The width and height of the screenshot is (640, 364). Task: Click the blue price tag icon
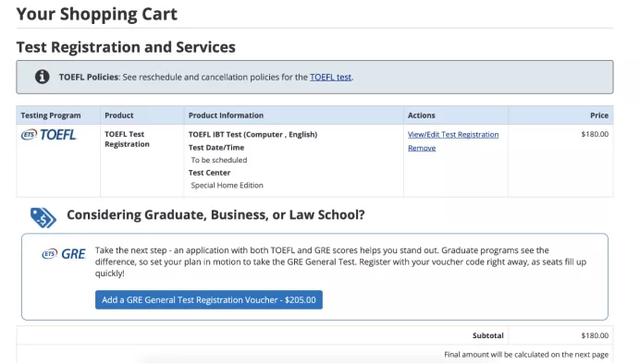(x=43, y=217)
